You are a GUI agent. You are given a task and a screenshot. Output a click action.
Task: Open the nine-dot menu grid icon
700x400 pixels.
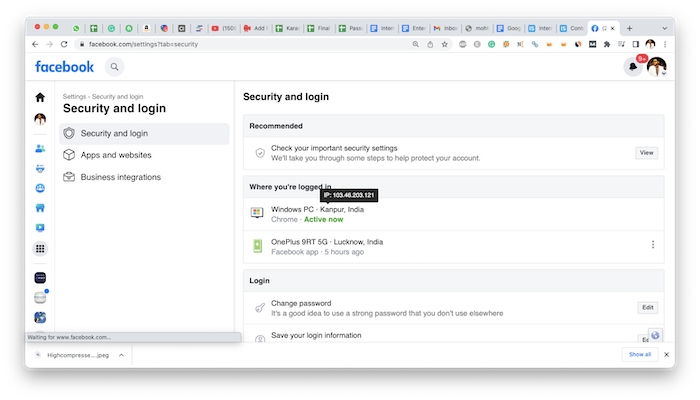(x=40, y=249)
